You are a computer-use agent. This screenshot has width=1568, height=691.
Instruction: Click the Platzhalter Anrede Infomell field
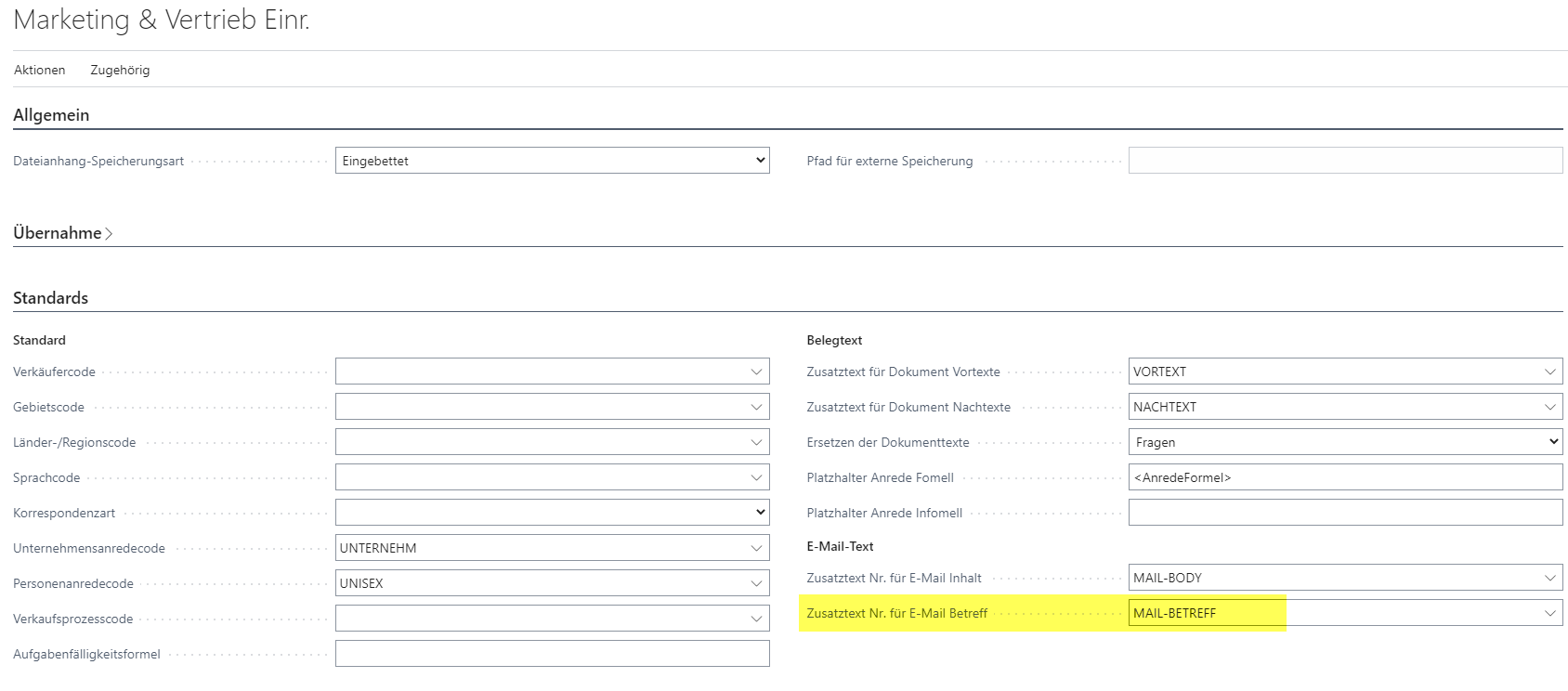(x=1346, y=513)
